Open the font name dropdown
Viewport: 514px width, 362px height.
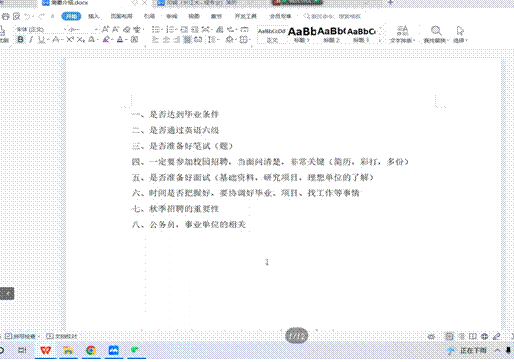point(39,29)
